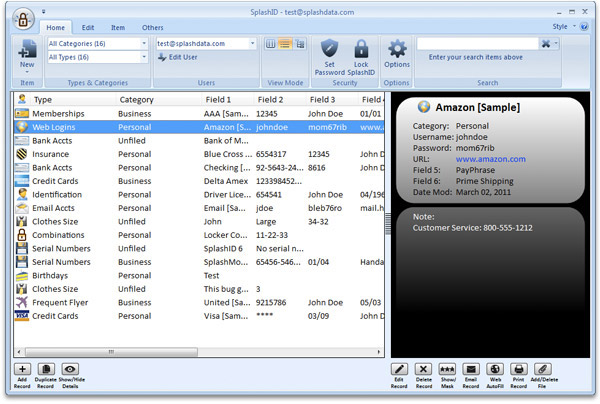Sort by Field 3 column header

point(332,100)
